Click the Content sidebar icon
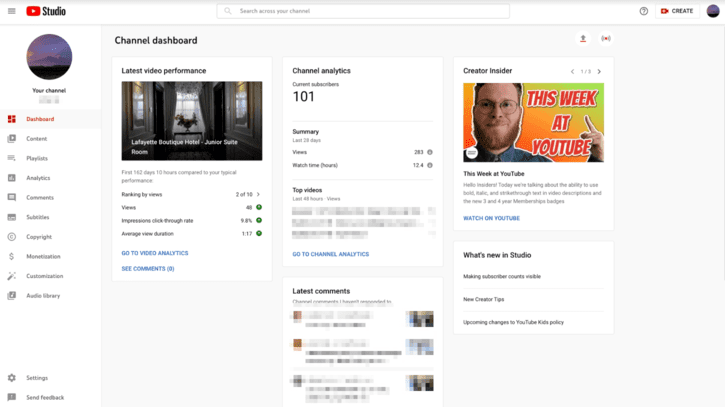Image resolution: width=725 pixels, height=407 pixels. (x=12, y=139)
